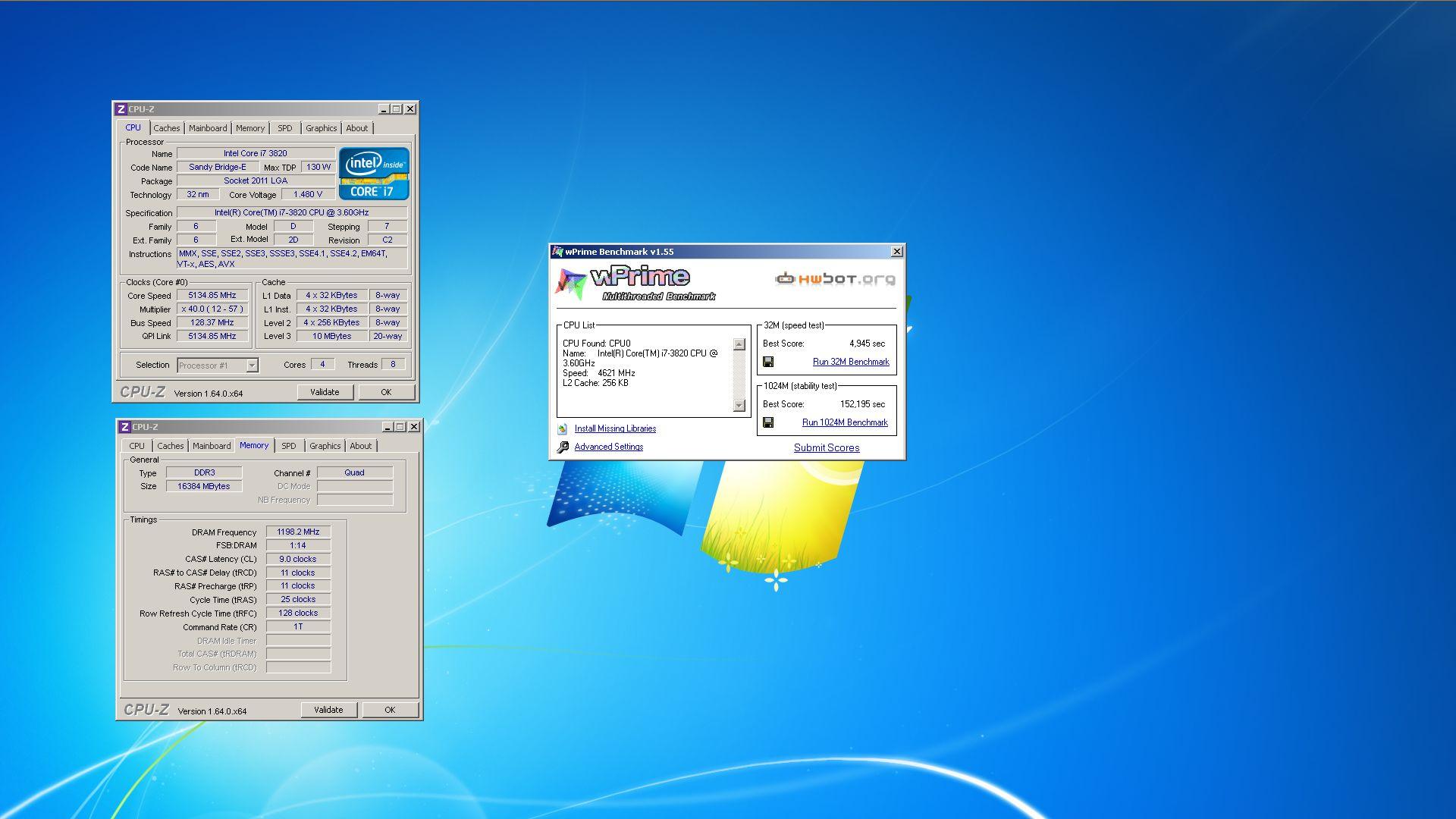This screenshot has width=1456, height=819.
Task: Run the 1024M Benchmark in wPrime
Action: 845,422
